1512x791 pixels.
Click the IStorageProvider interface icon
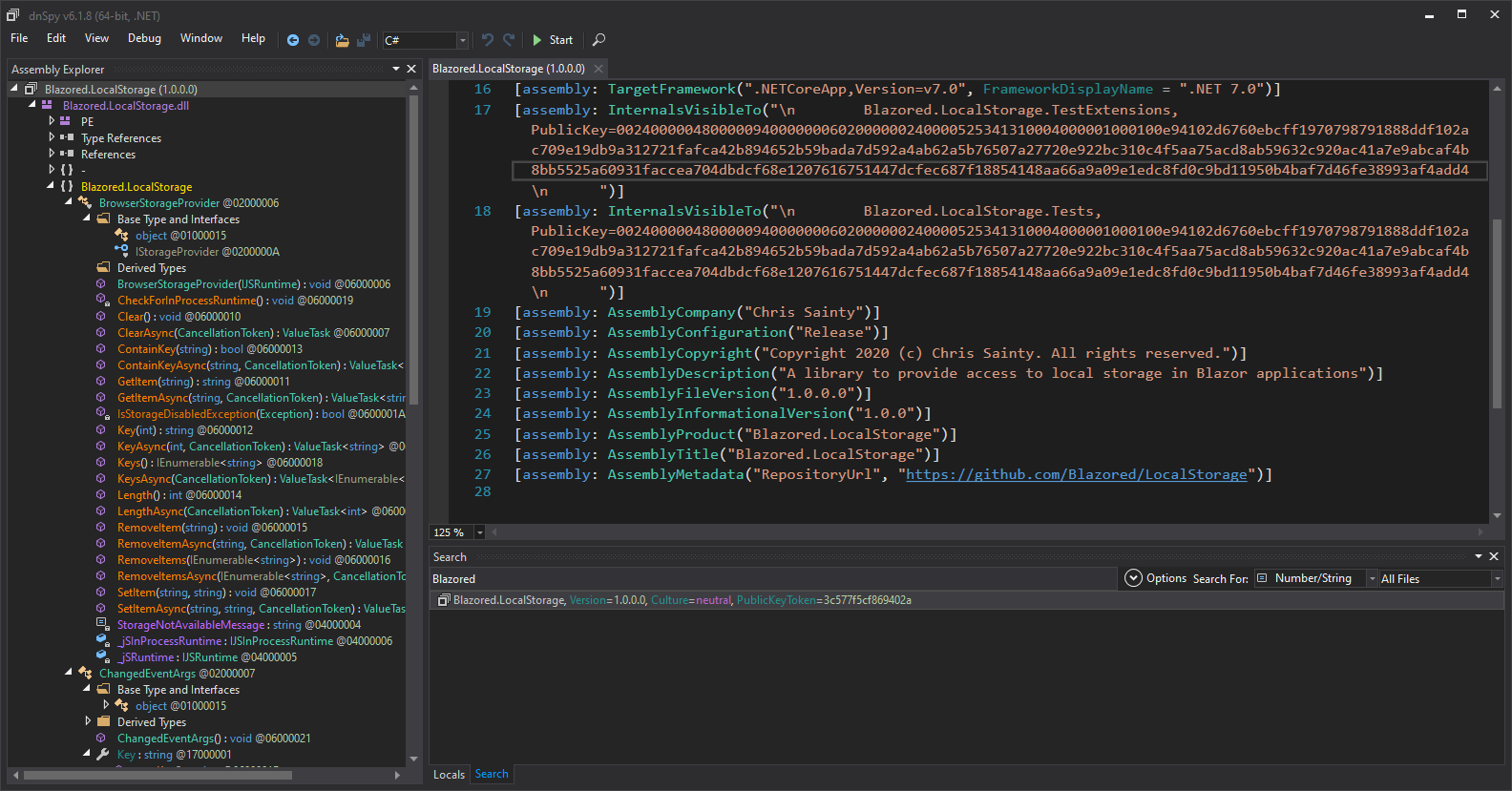point(121,251)
